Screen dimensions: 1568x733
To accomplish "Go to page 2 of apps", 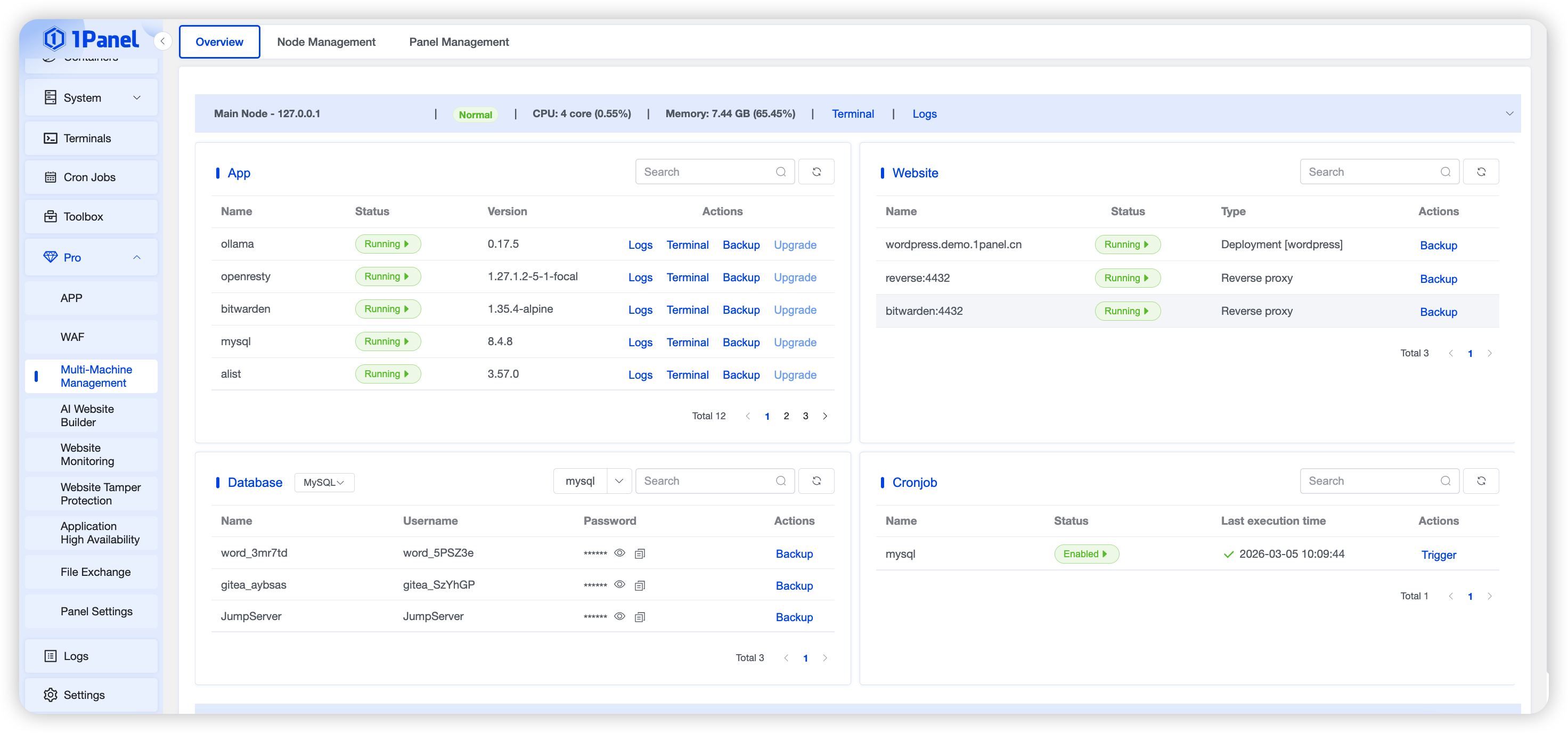I will (786, 416).
